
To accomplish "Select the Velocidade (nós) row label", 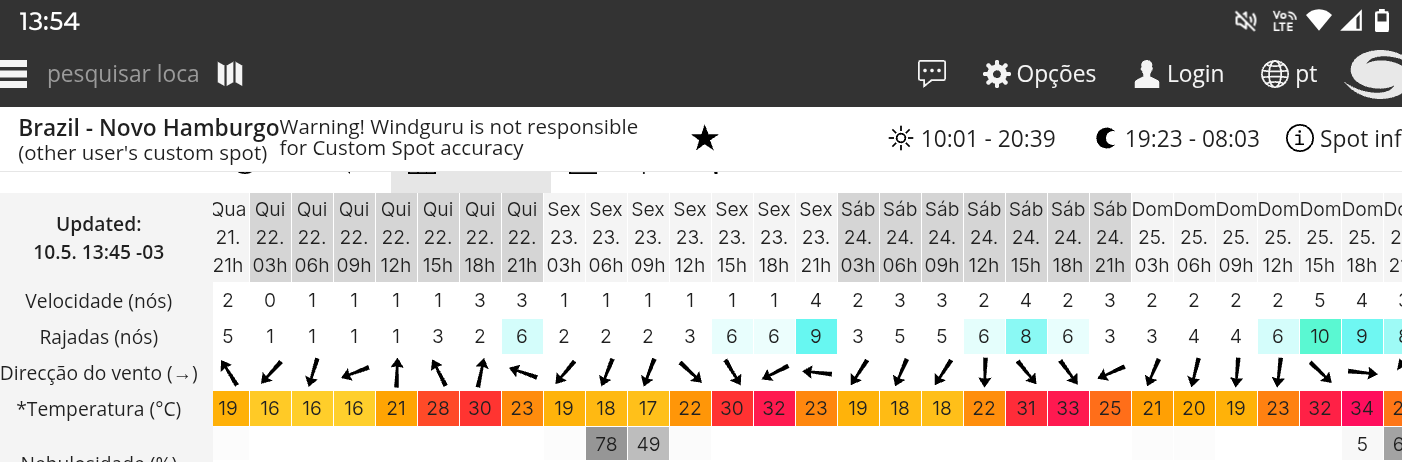I will point(99,301).
